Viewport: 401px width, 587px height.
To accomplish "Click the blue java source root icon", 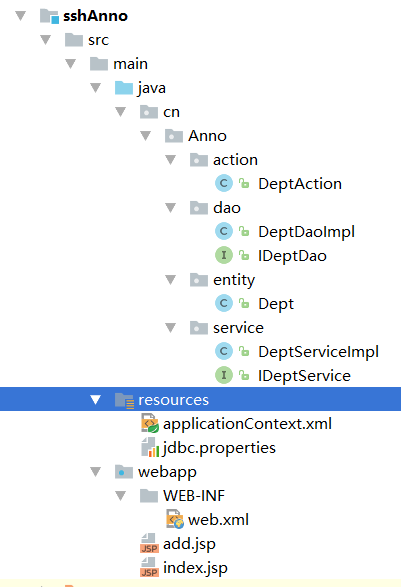I will (124, 88).
